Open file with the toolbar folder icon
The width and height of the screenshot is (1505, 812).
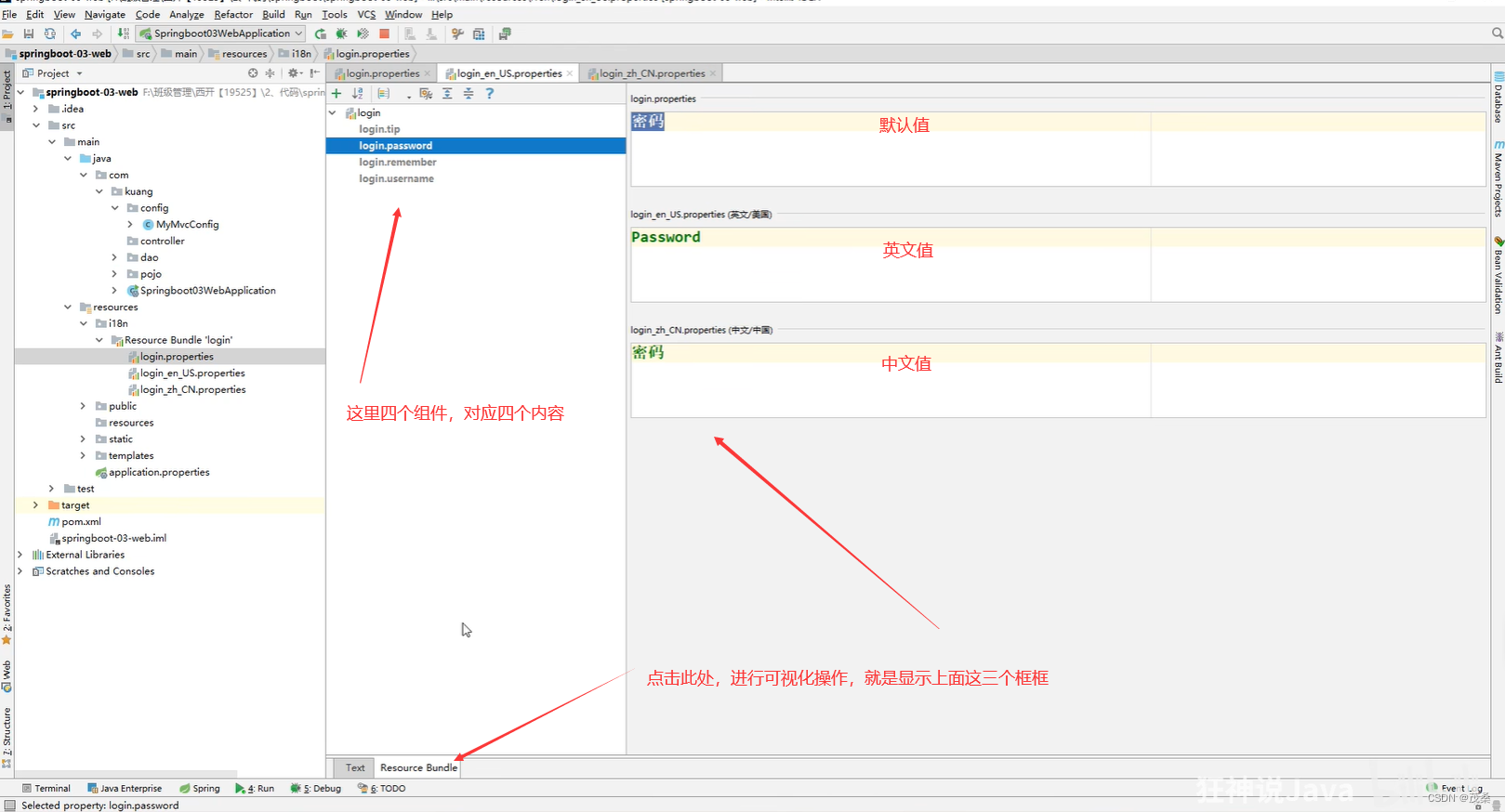pyautogui.click(x=7, y=33)
